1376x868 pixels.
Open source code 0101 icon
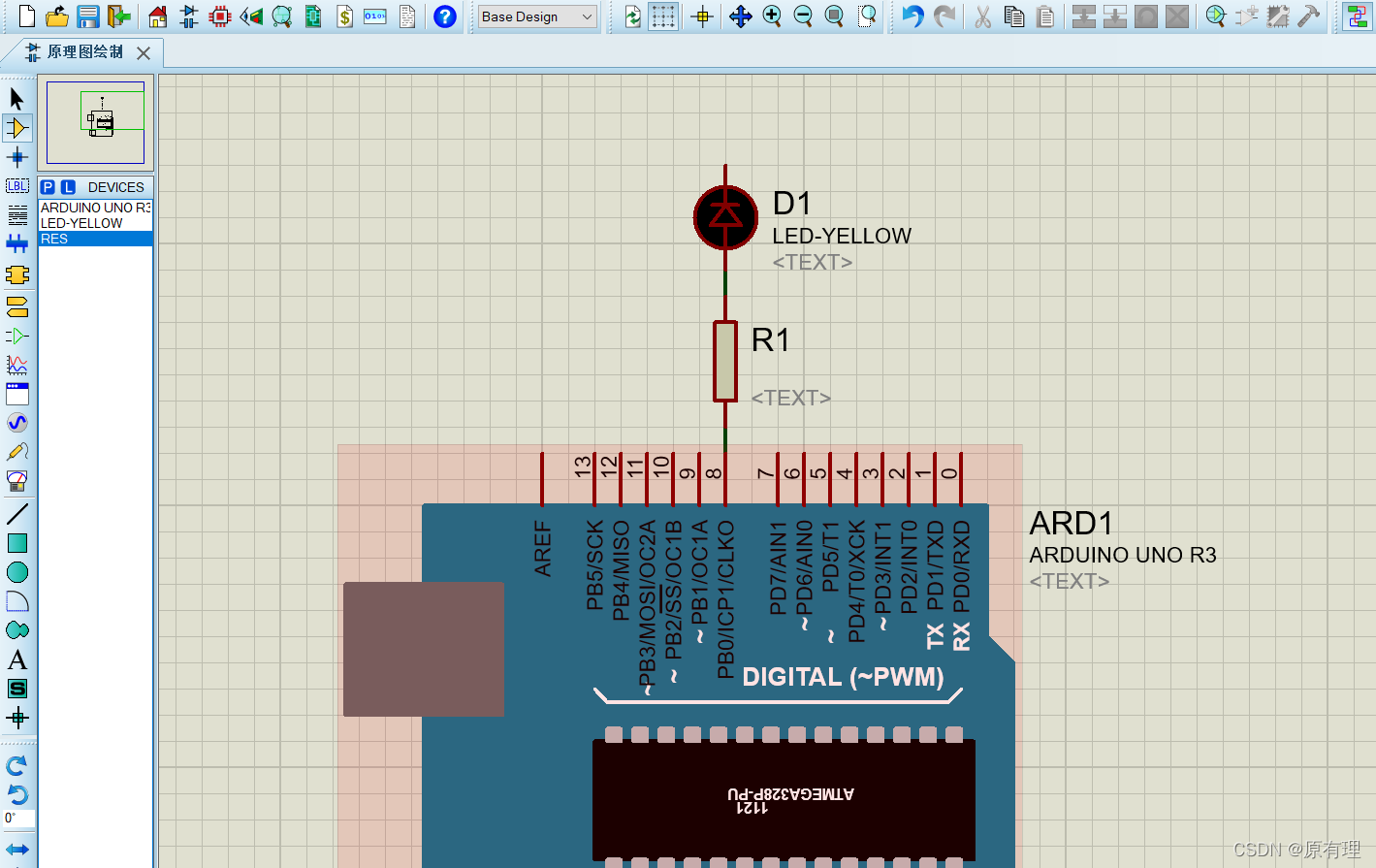[375, 16]
